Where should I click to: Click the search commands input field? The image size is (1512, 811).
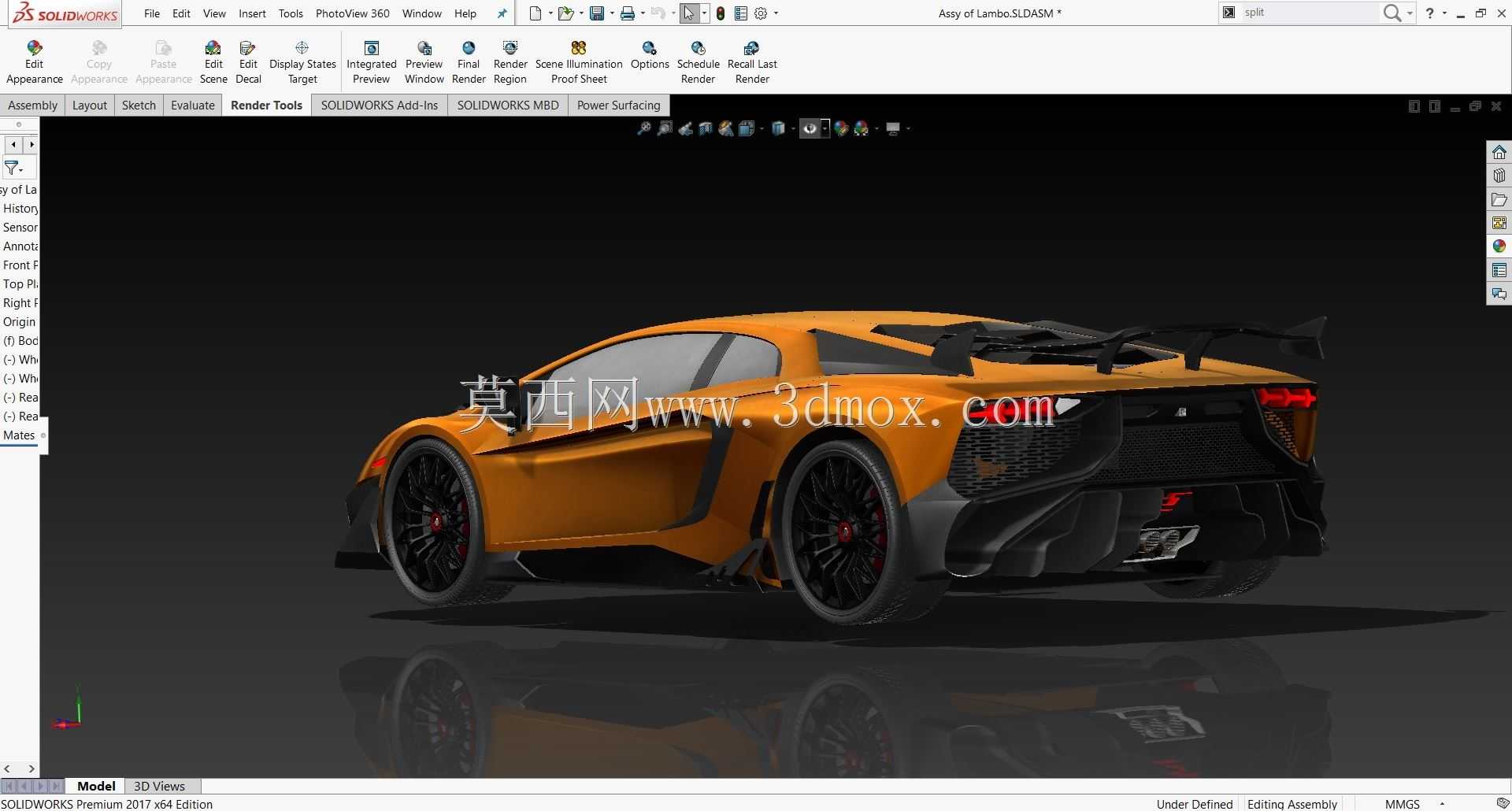[1310, 13]
